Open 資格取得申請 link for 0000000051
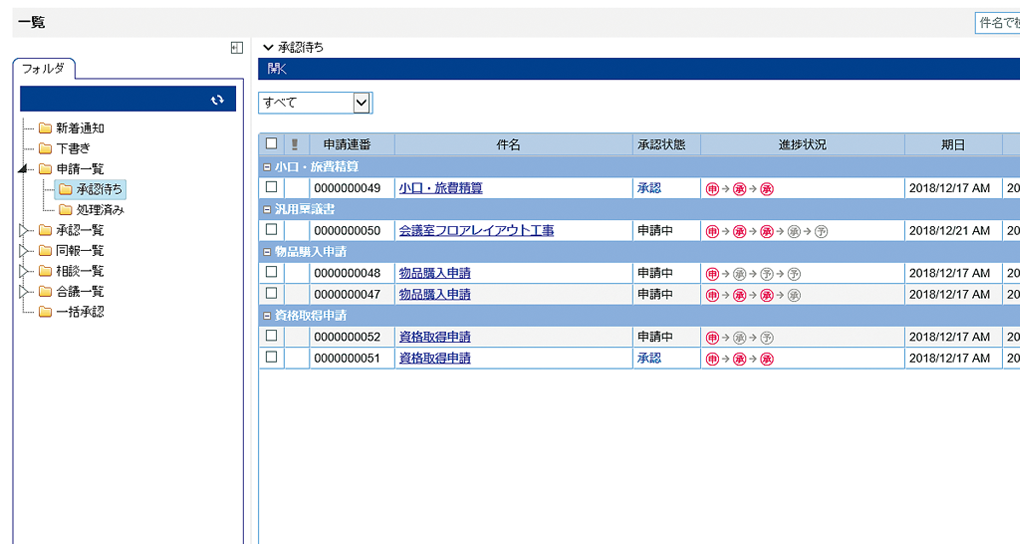Image resolution: width=1024 pixels, height=556 pixels. (435, 358)
